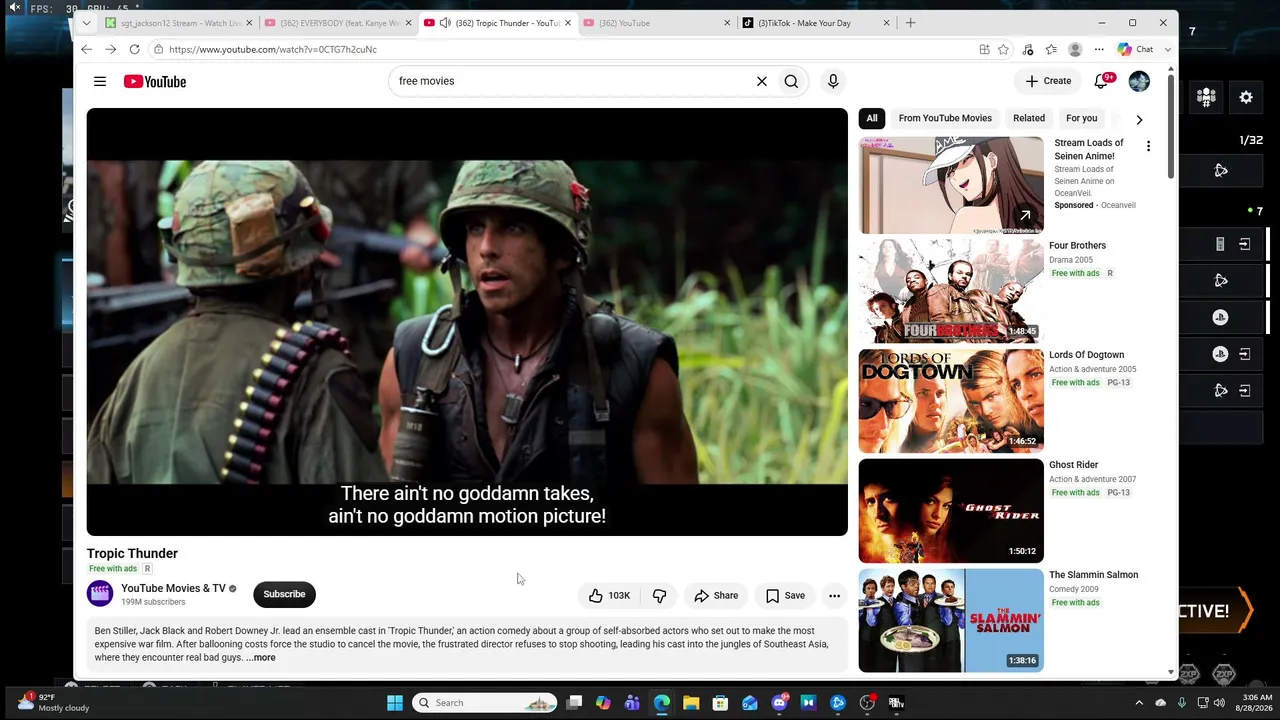Dislike the Tropic Thunder video
The height and width of the screenshot is (720, 1280).
pos(660,595)
